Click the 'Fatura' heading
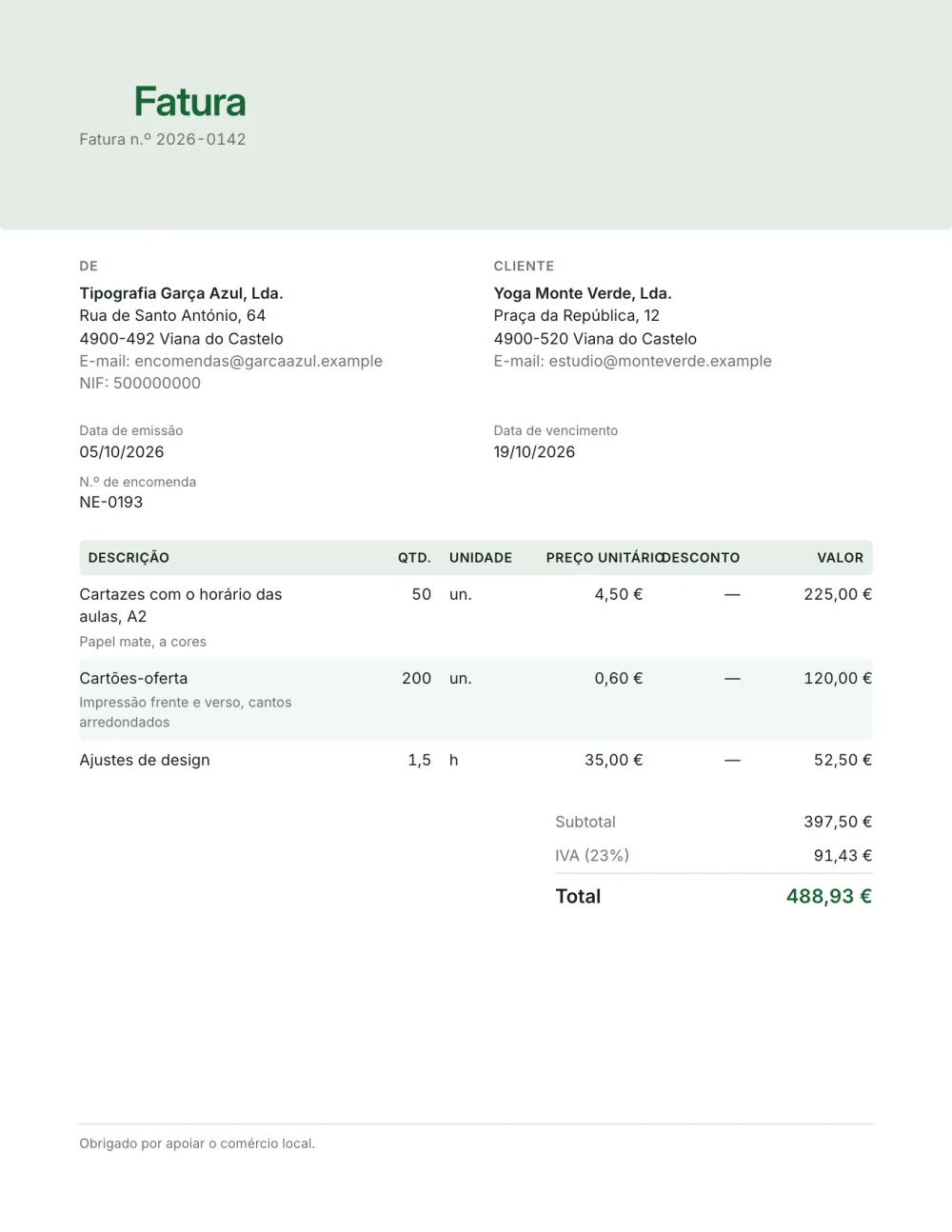952x1232 pixels. click(189, 102)
